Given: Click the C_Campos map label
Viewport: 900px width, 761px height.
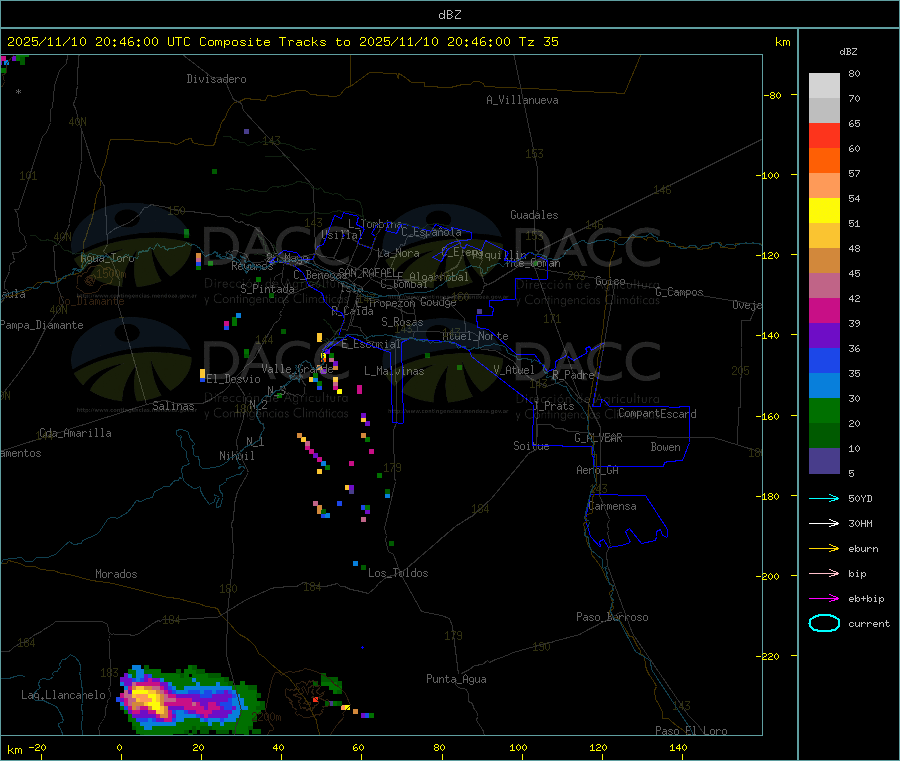Looking at the screenshot, I should [680, 292].
